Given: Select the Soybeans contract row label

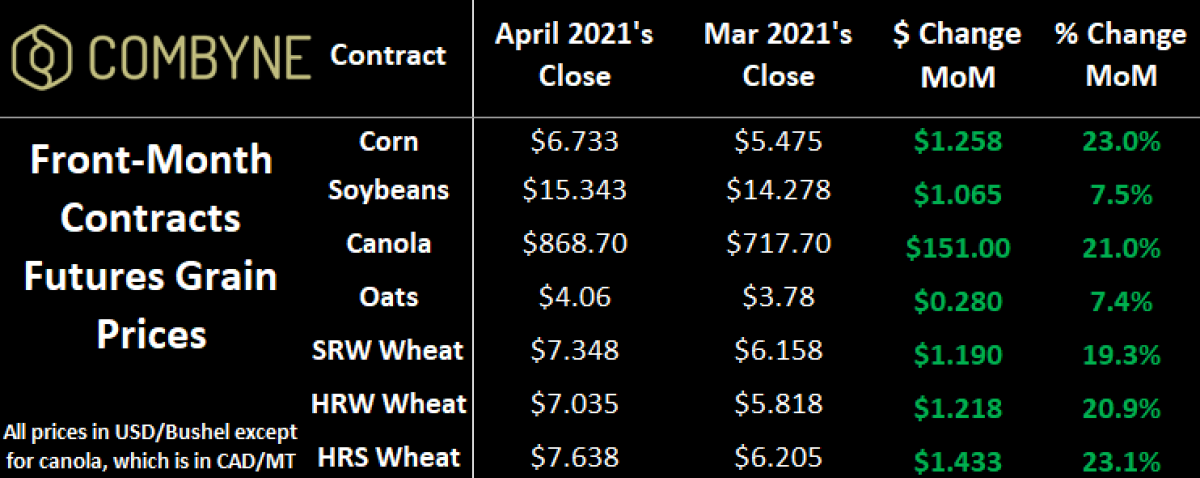Looking at the screenshot, I should 388,191.
